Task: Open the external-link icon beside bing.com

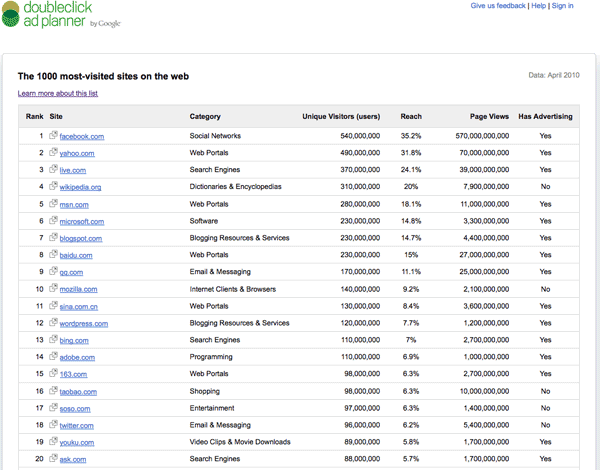Action: pos(53,339)
